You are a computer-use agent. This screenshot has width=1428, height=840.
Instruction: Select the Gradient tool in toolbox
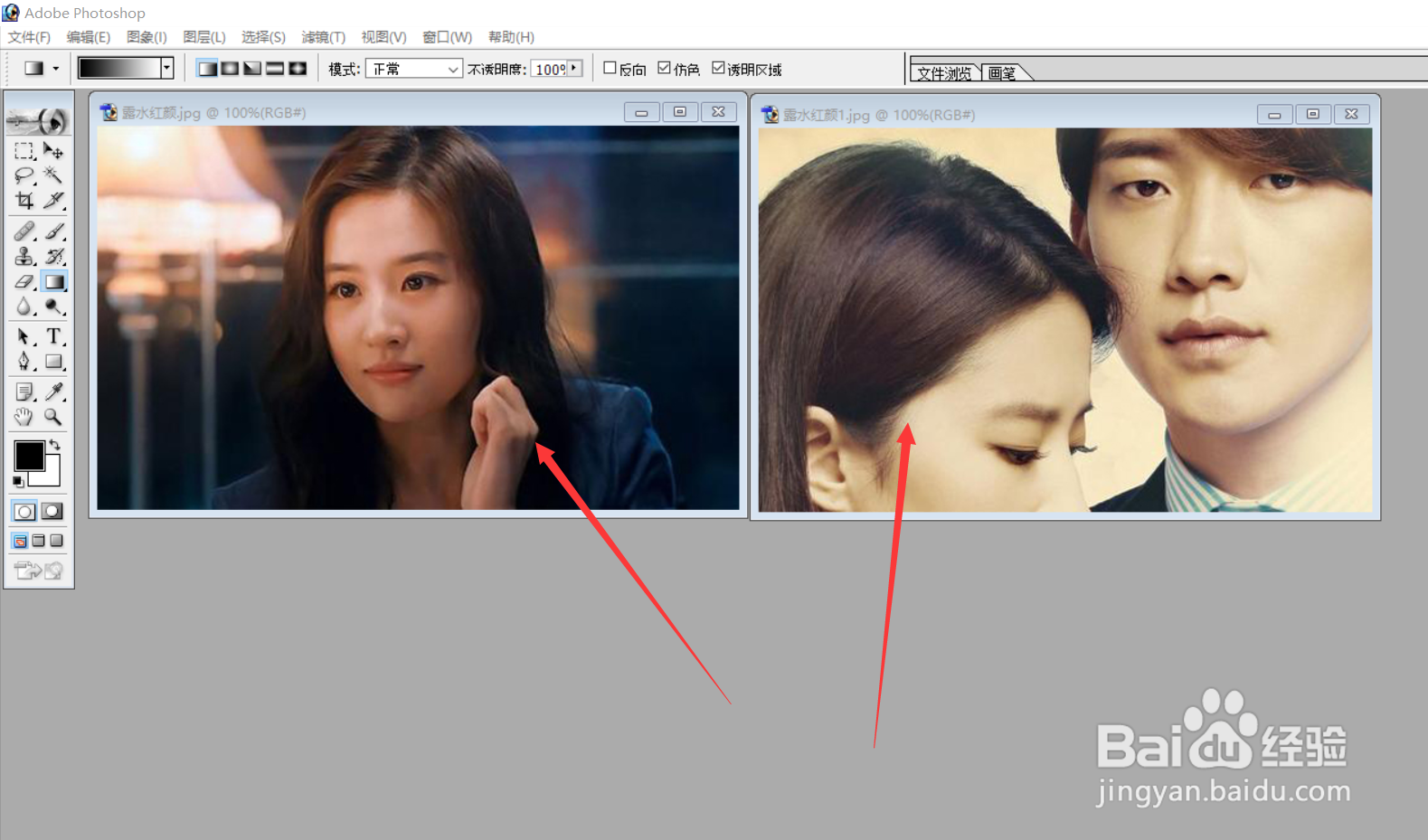point(54,282)
